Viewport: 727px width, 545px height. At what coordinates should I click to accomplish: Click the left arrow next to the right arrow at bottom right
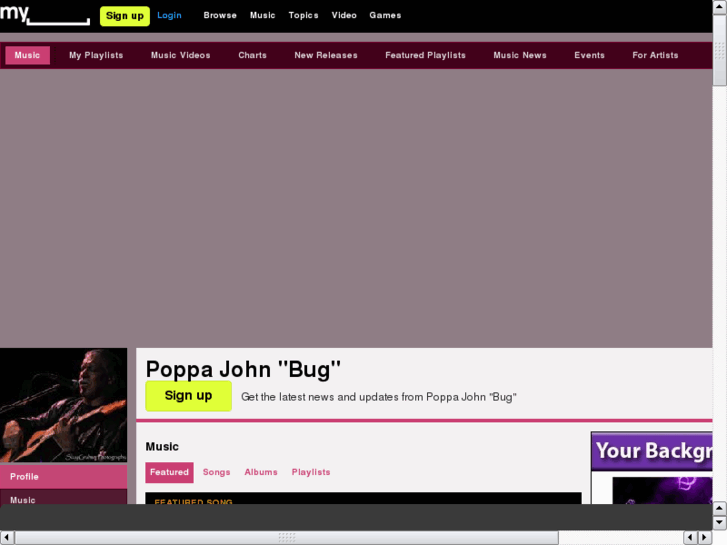691,538
